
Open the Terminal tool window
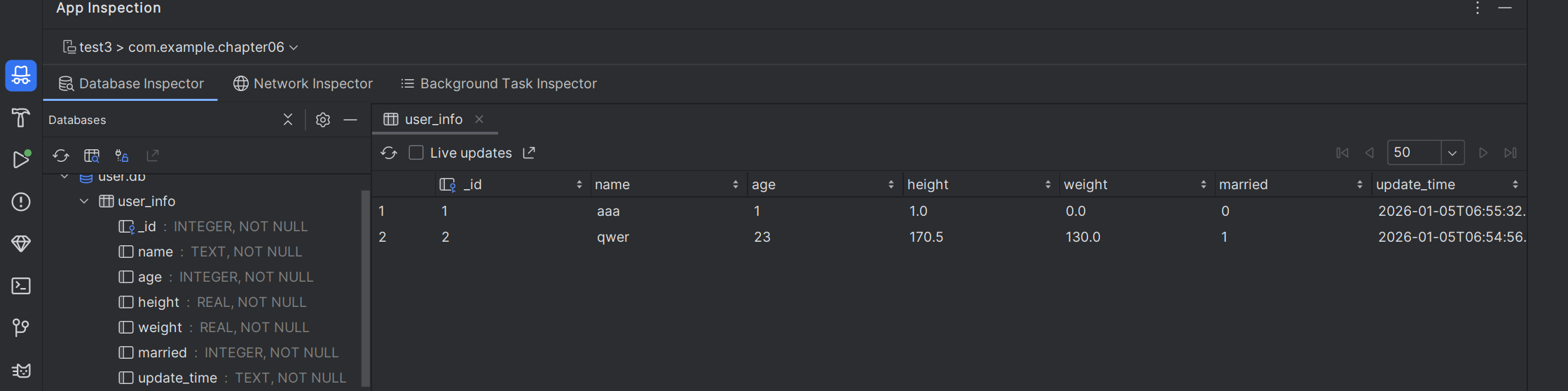click(x=21, y=286)
